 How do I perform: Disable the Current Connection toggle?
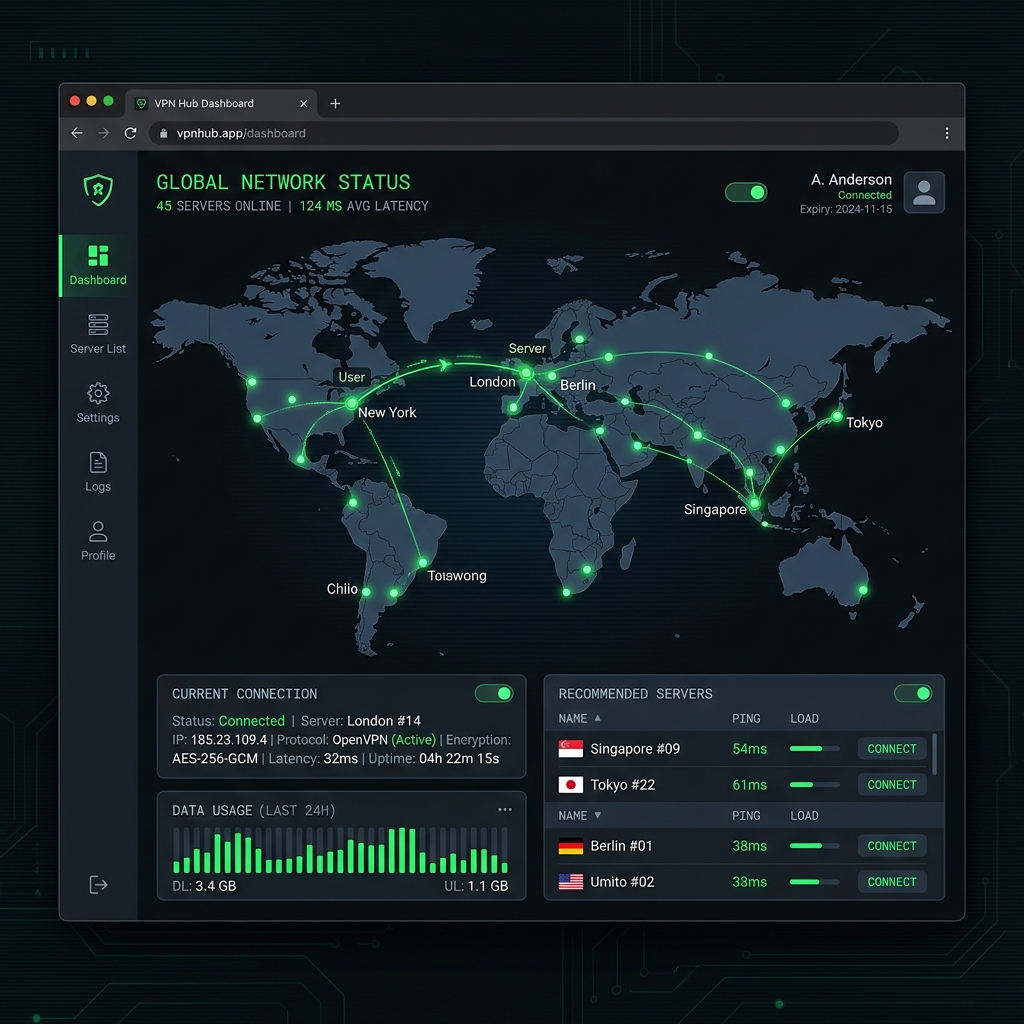(494, 693)
